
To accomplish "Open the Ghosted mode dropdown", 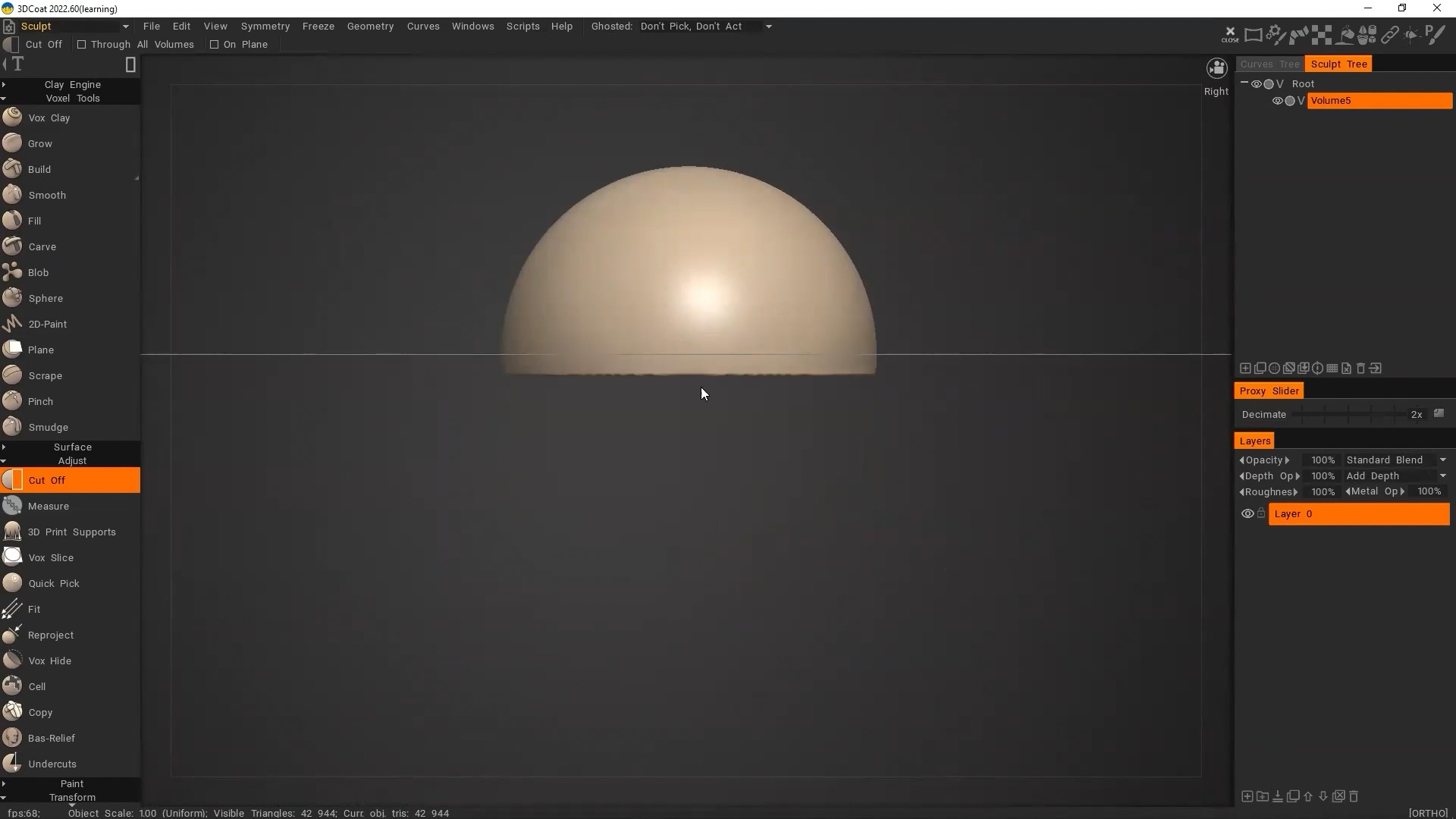I will pyautogui.click(x=768, y=27).
